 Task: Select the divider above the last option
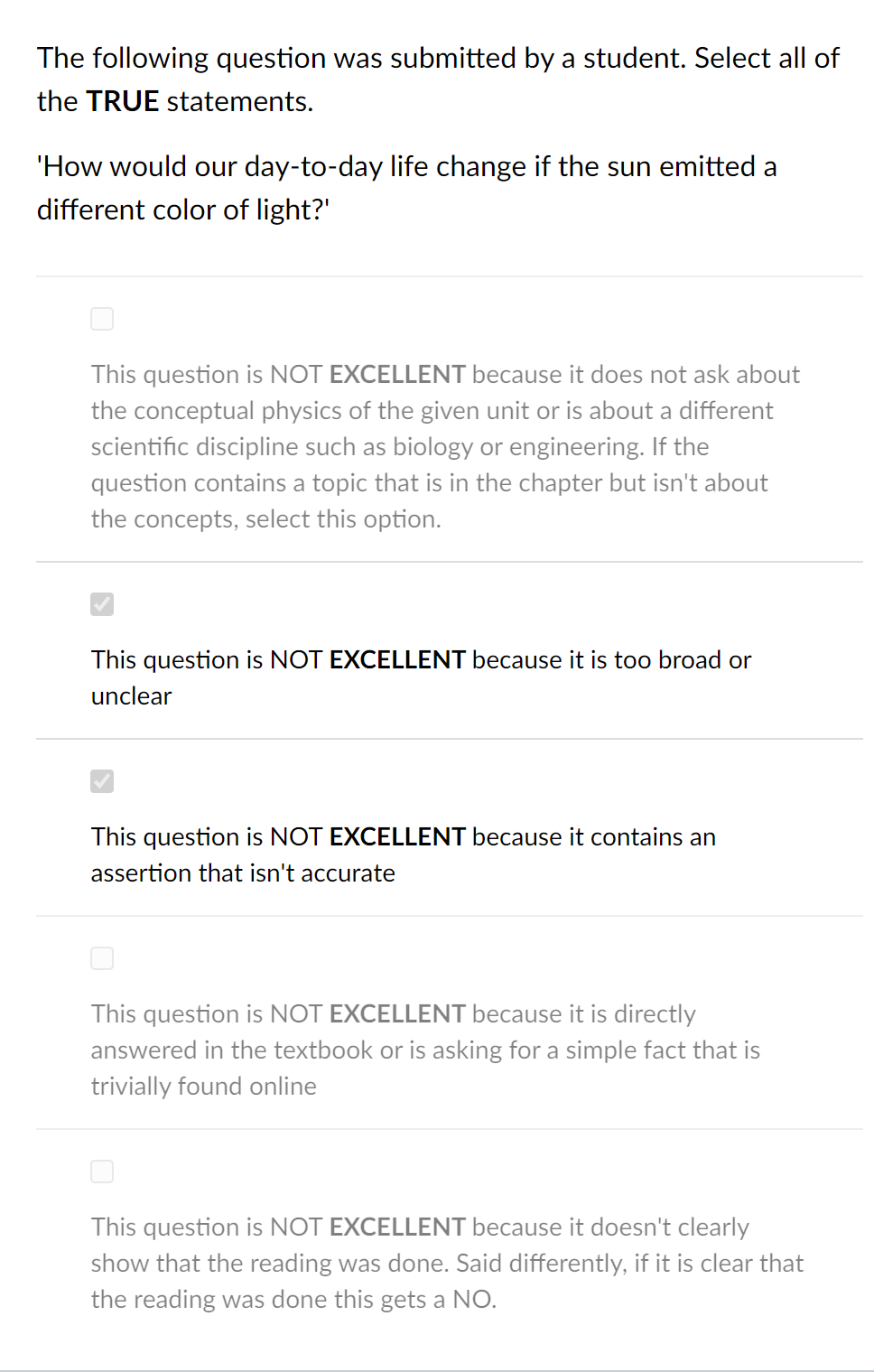tap(449, 1127)
